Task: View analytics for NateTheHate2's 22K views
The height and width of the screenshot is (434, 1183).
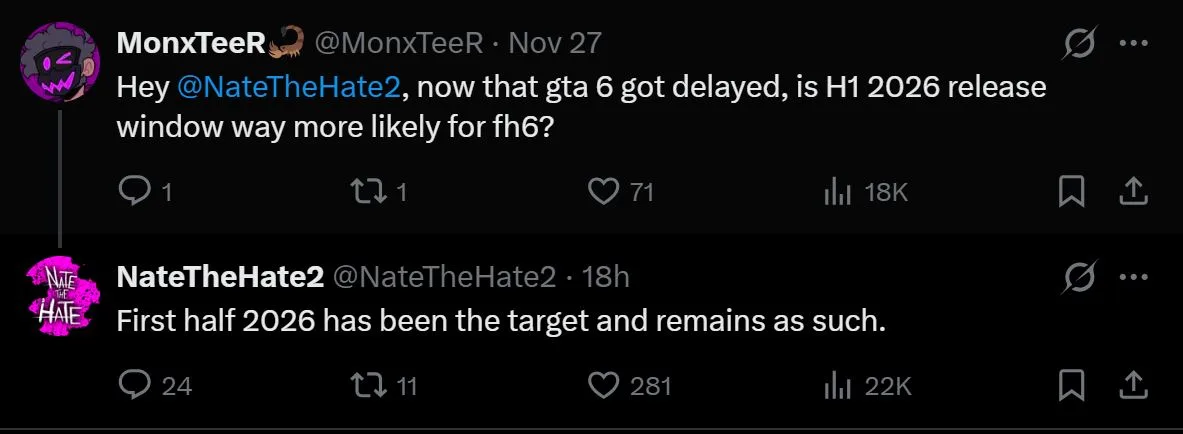Action: 837,384
